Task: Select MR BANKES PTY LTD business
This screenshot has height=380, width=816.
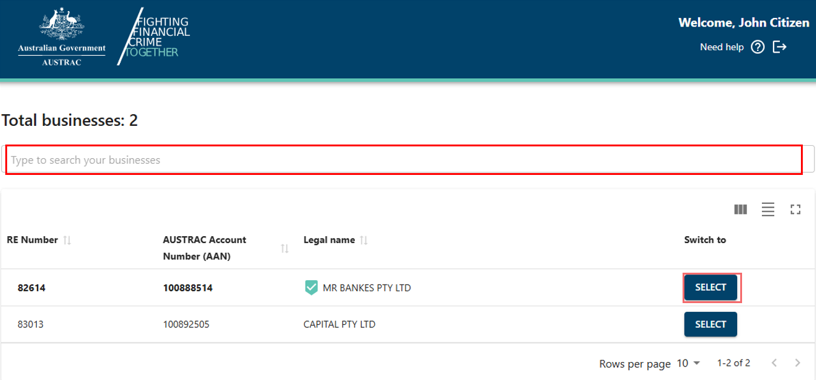Action: tap(710, 287)
